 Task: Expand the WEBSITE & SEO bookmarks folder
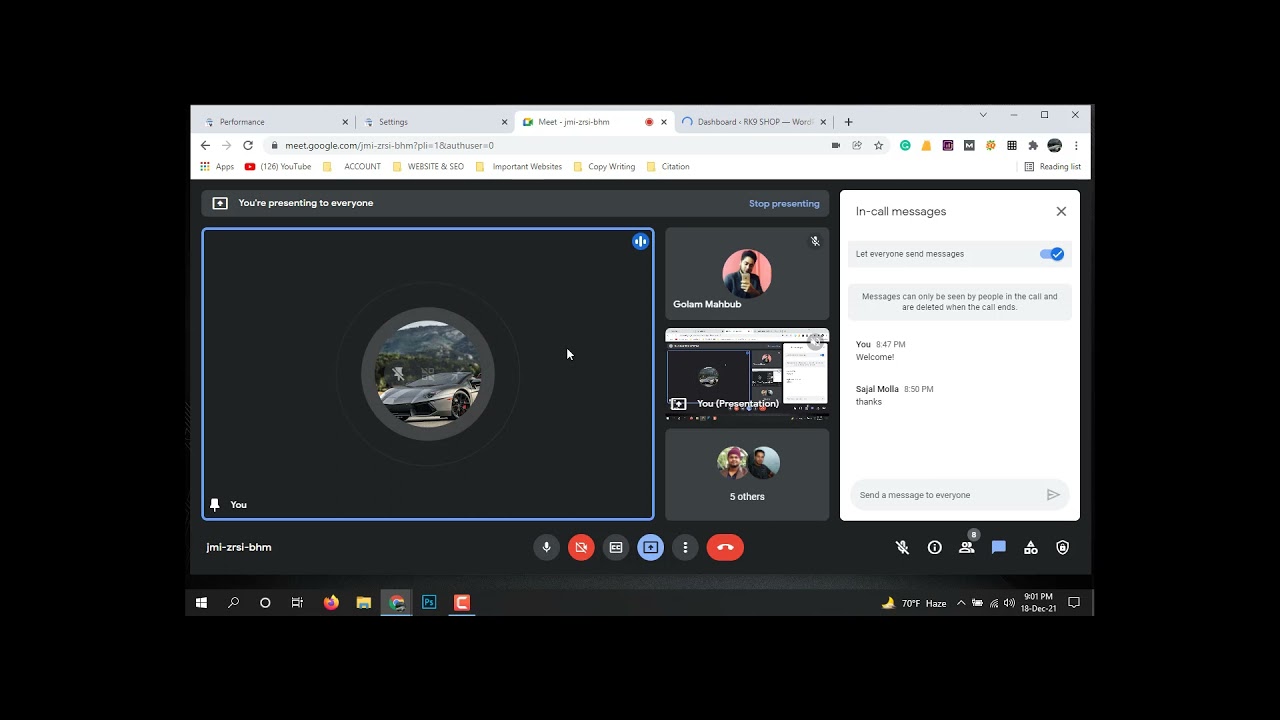428,167
